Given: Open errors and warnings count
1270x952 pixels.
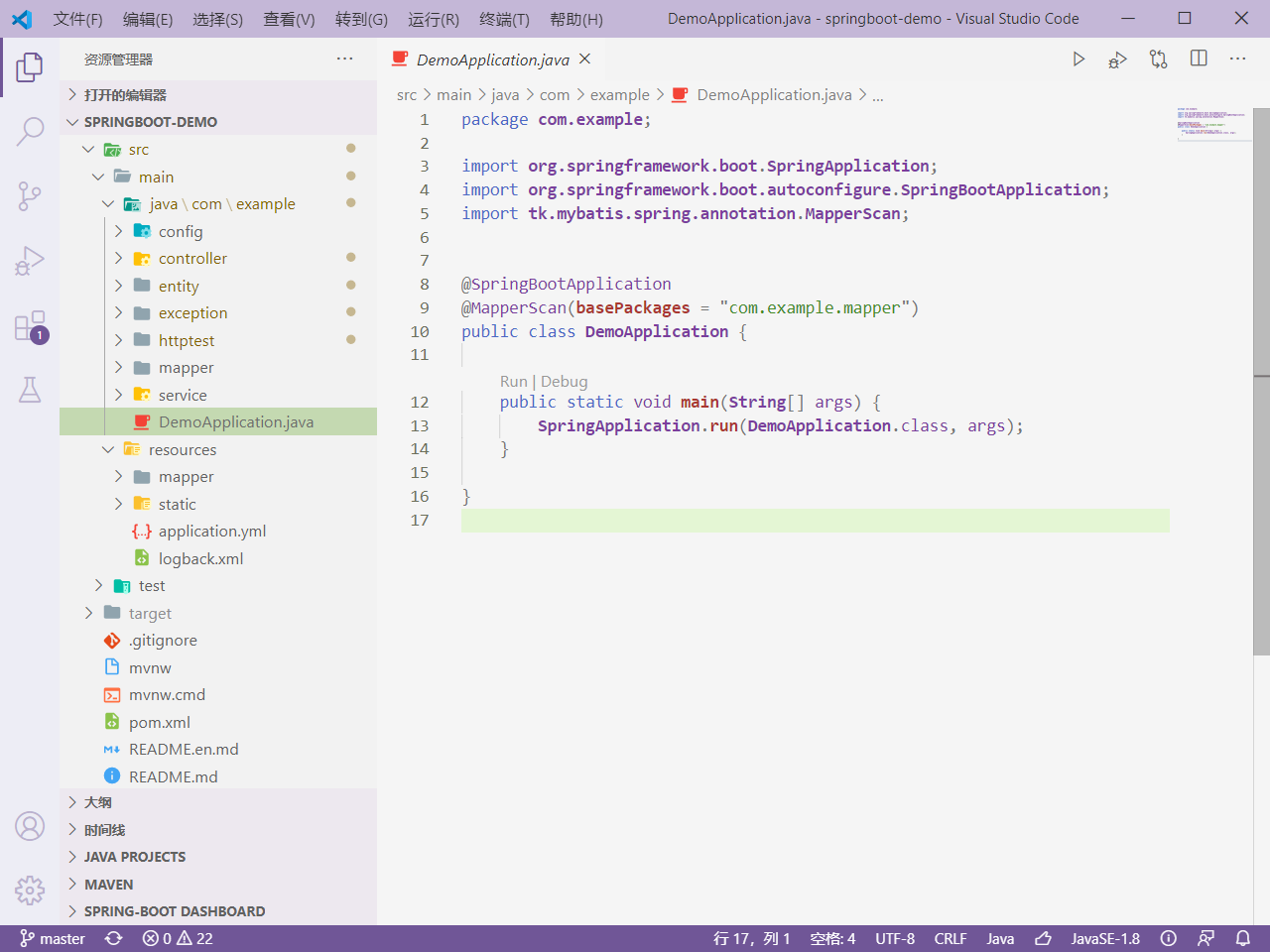Looking at the screenshot, I should 178,938.
